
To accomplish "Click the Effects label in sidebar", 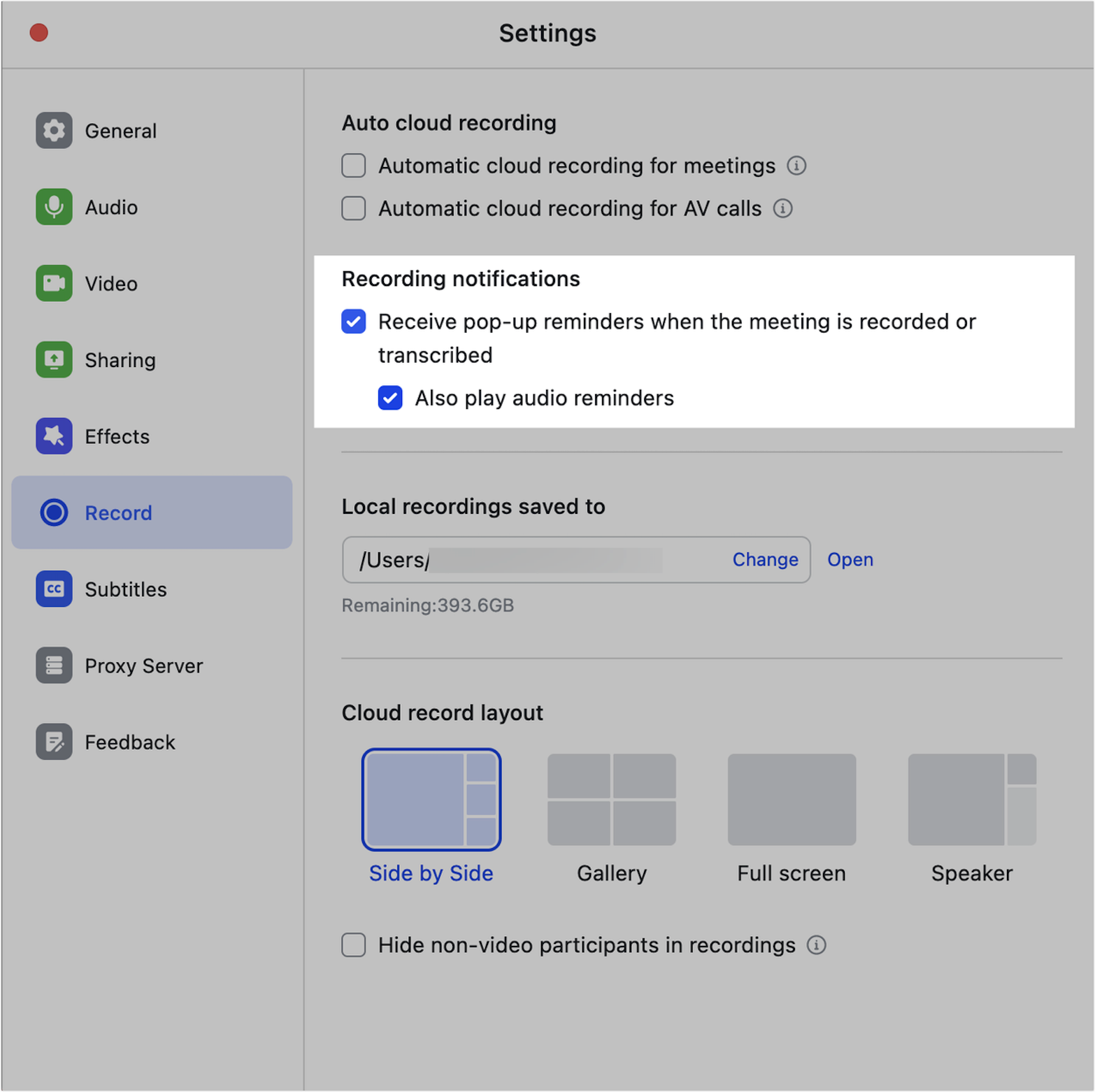I will (x=117, y=436).
